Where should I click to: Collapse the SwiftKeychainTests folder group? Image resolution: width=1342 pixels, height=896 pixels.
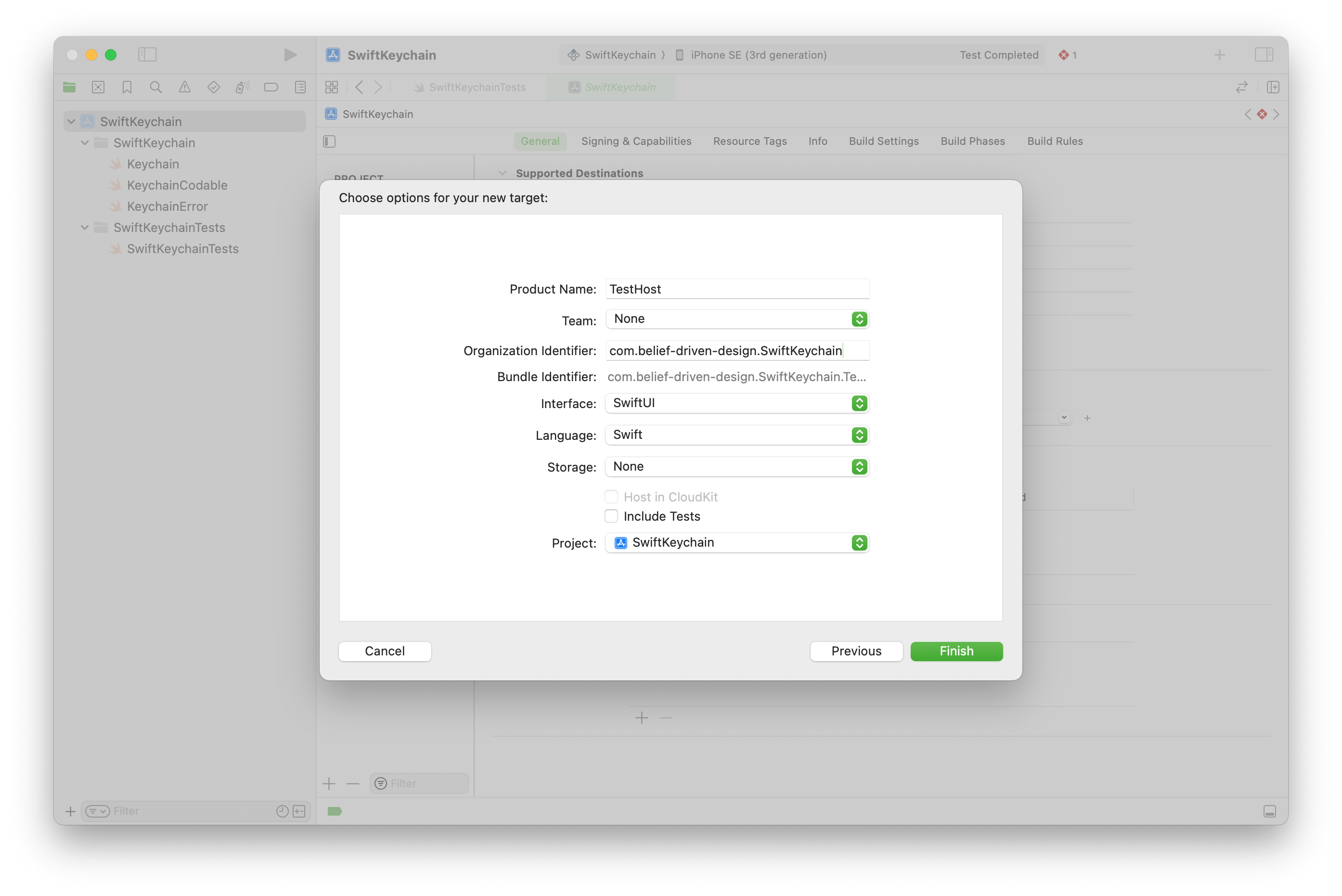[85, 227]
